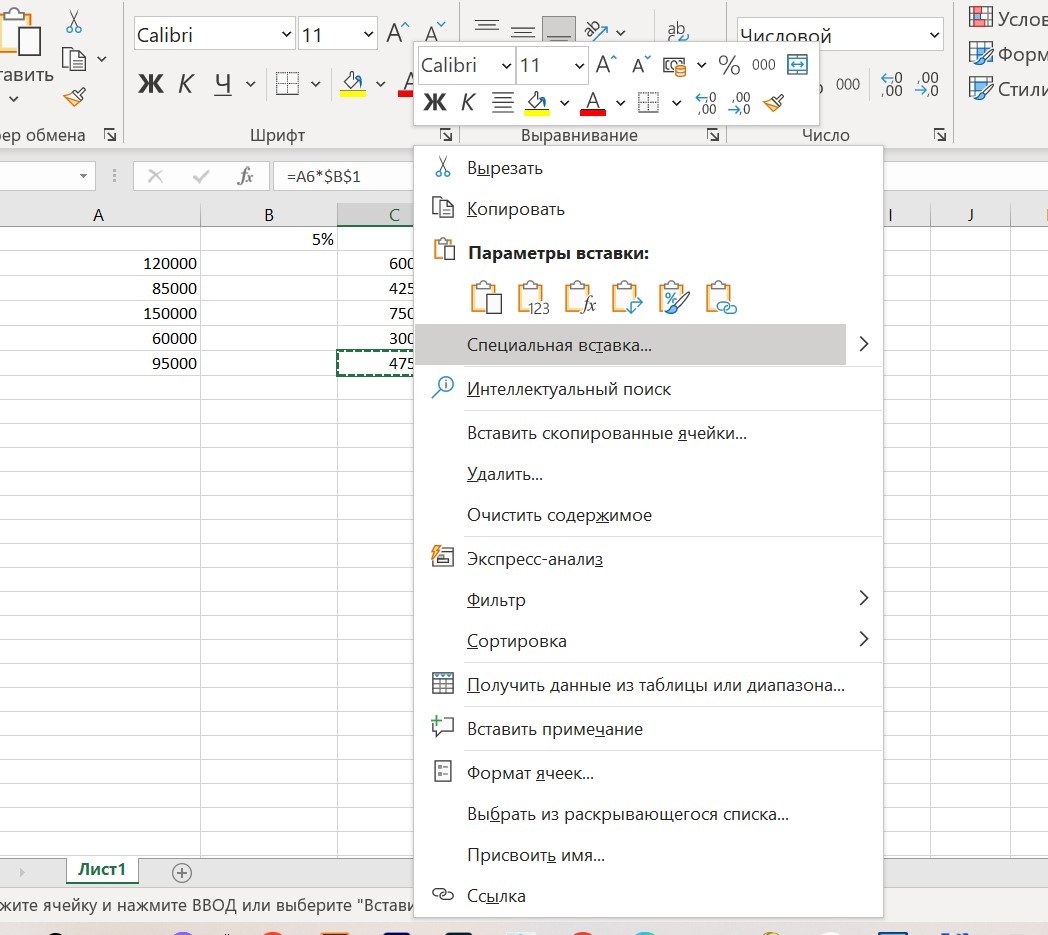Viewport: 1048px width, 935px height.
Task: Choose Очистить содержимое menu item
Action: 648,515
